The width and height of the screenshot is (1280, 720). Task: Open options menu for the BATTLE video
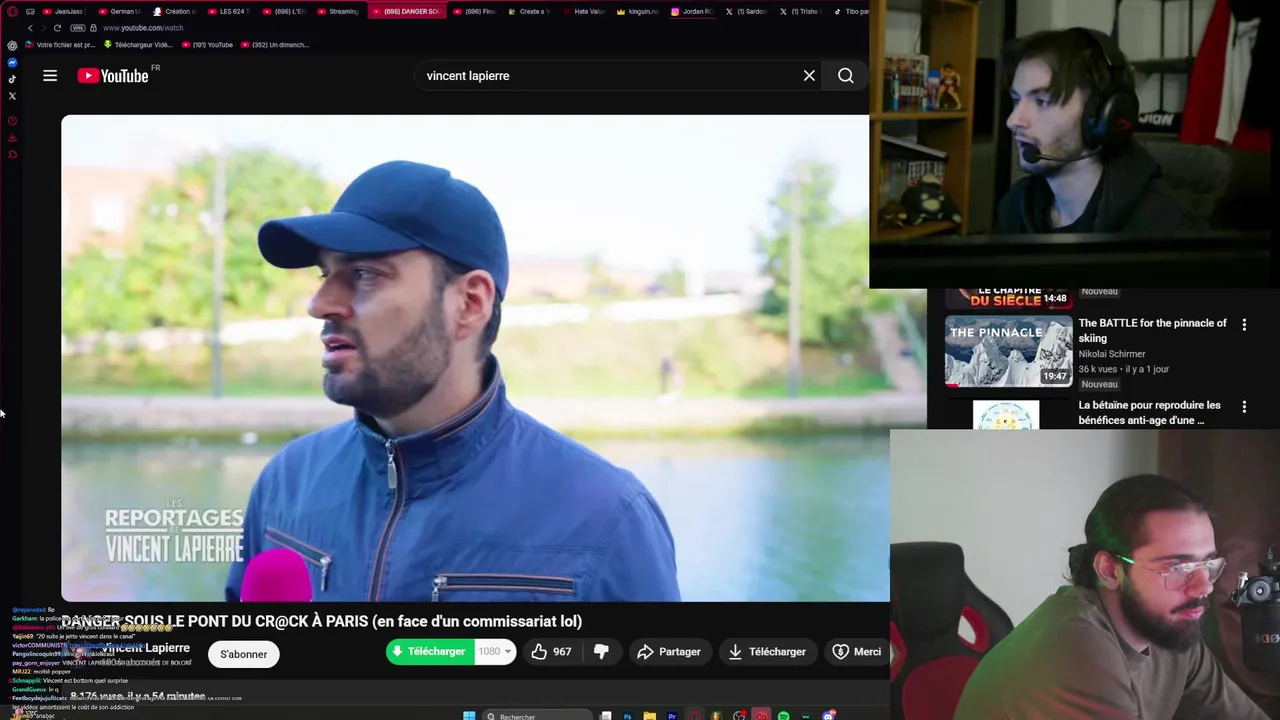pyautogui.click(x=1244, y=325)
